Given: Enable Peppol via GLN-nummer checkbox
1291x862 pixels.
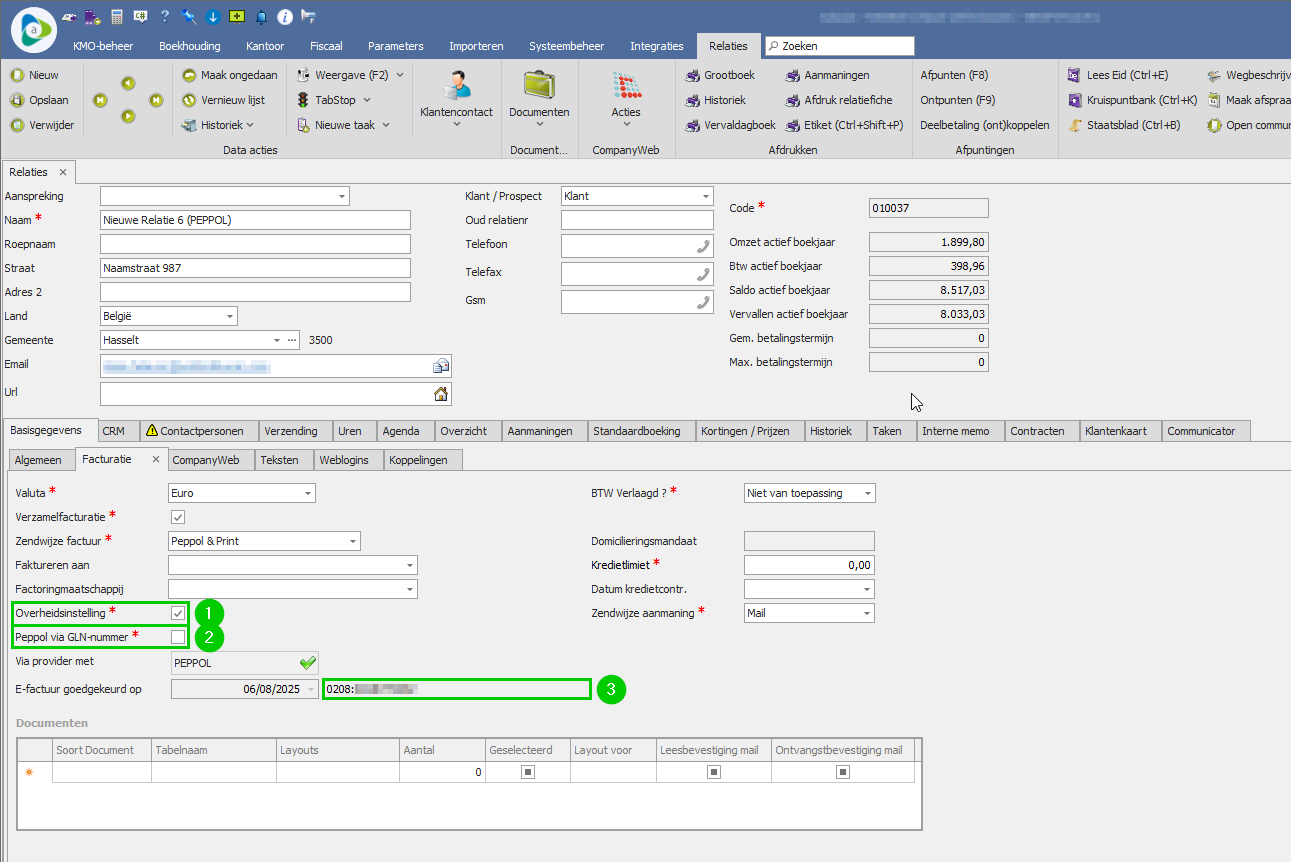Looking at the screenshot, I should coord(178,637).
